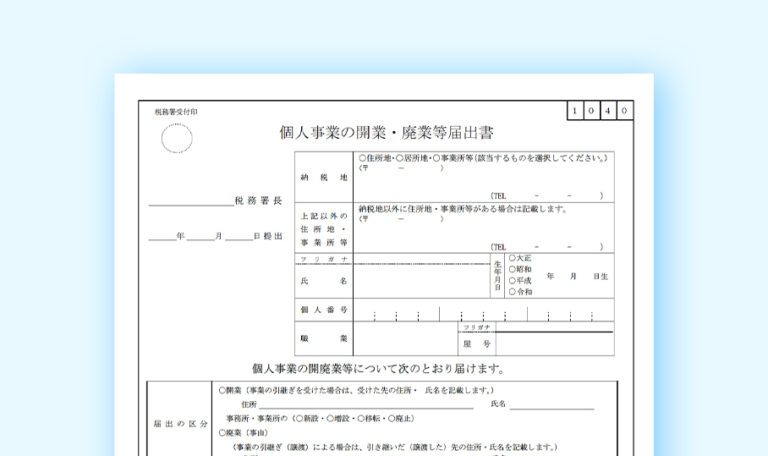Click the フリガナ field above 氏名

click(420, 259)
